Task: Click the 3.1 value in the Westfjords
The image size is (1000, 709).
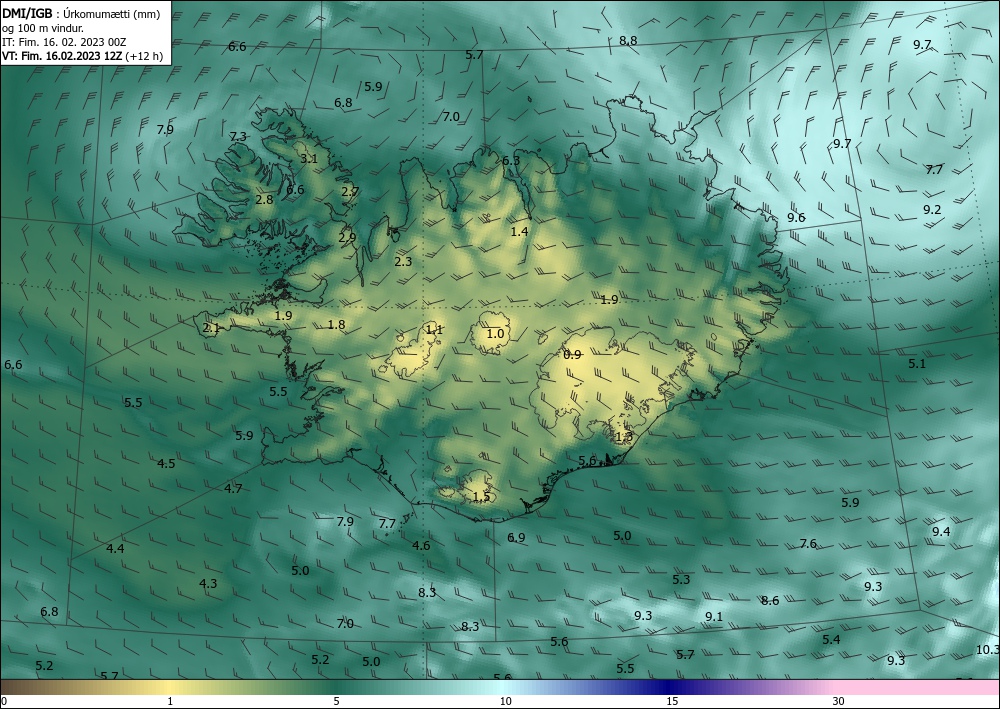Action: (309, 159)
